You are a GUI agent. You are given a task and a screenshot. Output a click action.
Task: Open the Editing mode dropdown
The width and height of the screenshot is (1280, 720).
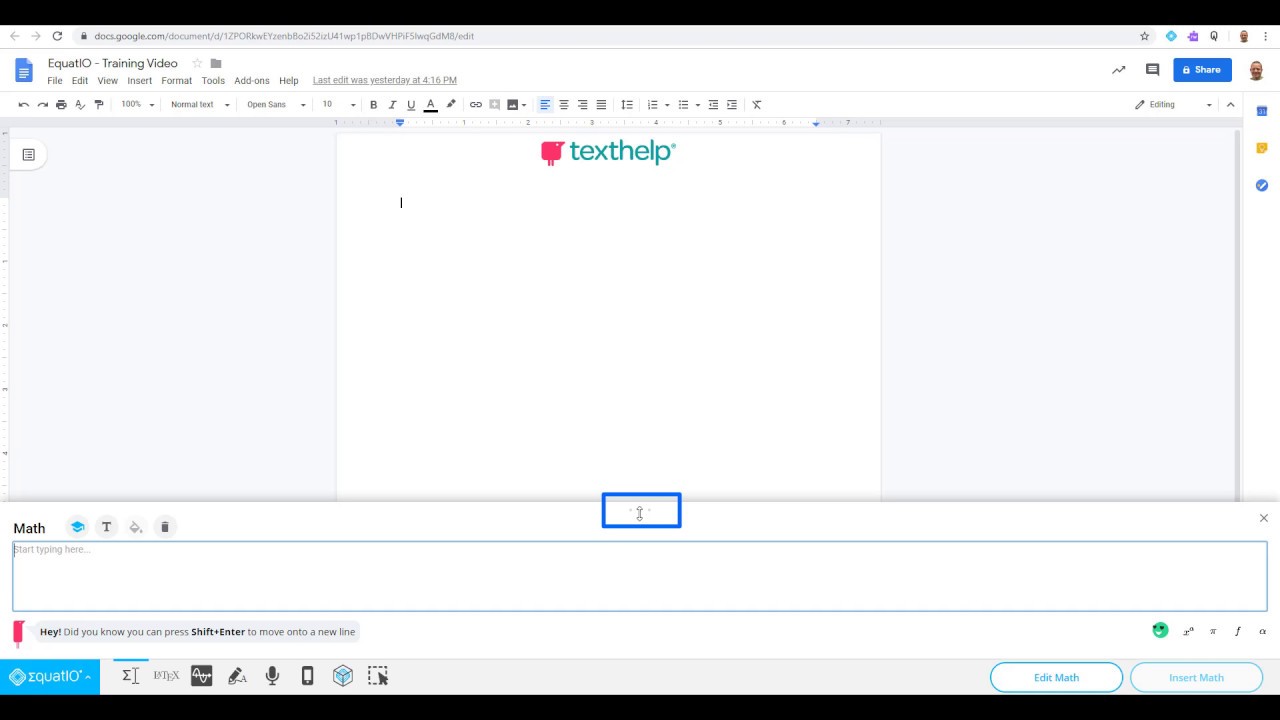(x=1173, y=104)
